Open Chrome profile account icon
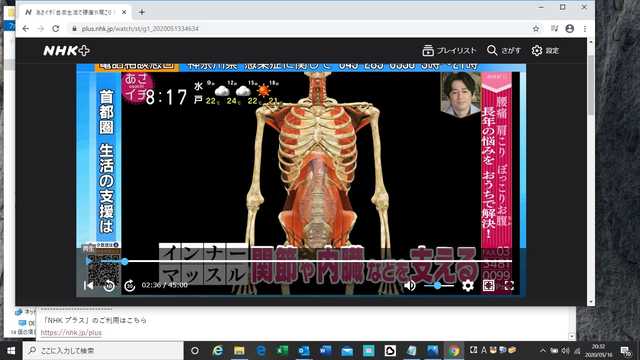 pos(570,29)
